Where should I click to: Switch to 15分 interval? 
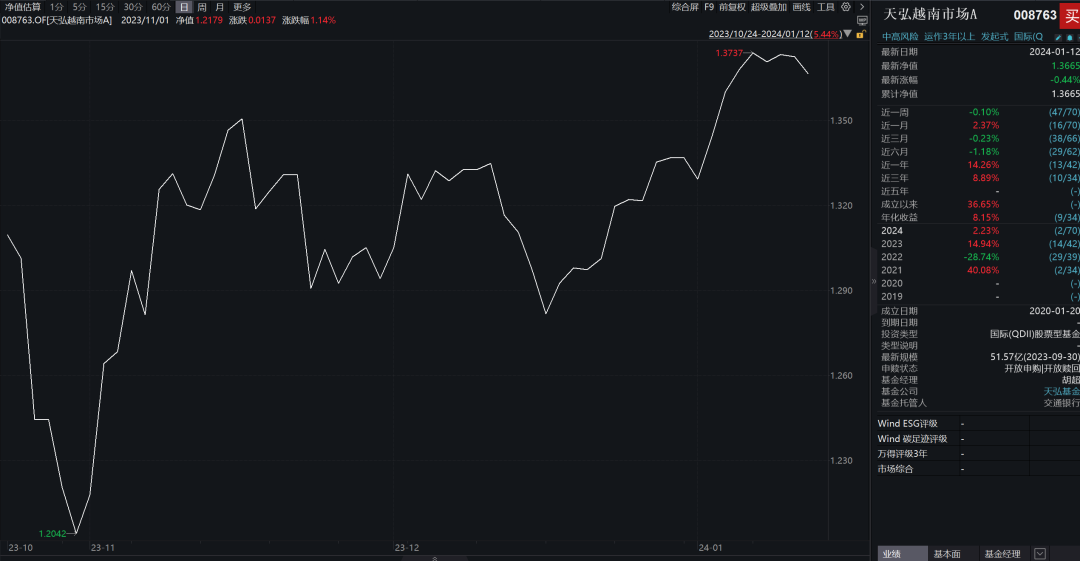click(105, 7)
